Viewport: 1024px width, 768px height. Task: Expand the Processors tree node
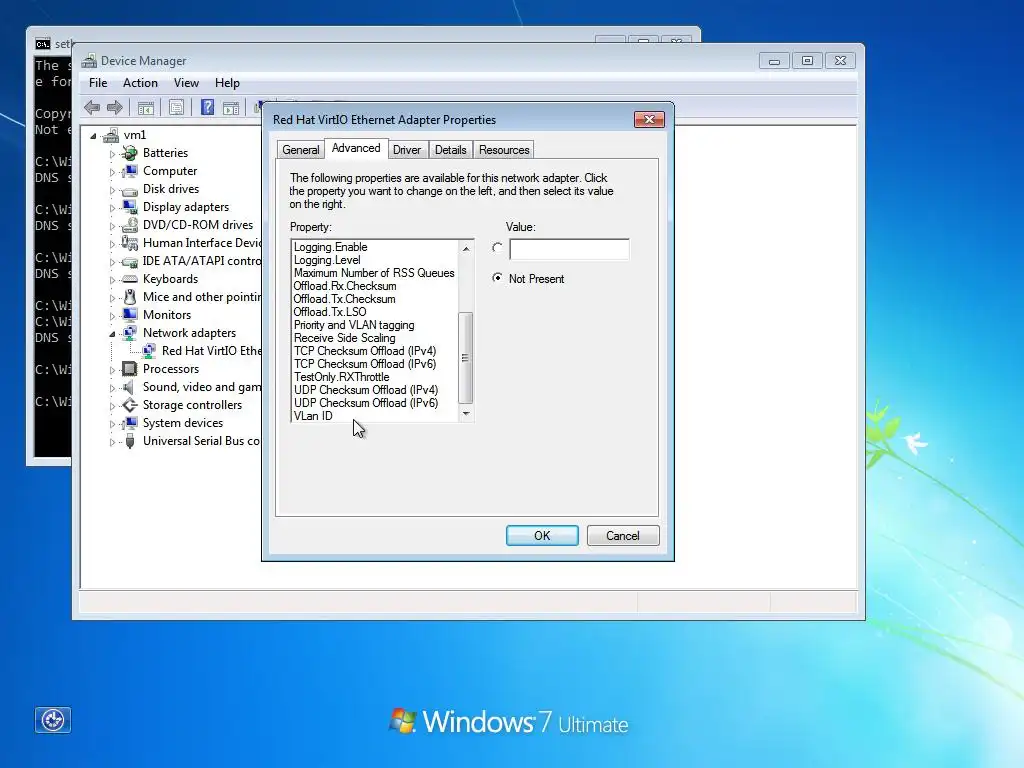[112, 370]
